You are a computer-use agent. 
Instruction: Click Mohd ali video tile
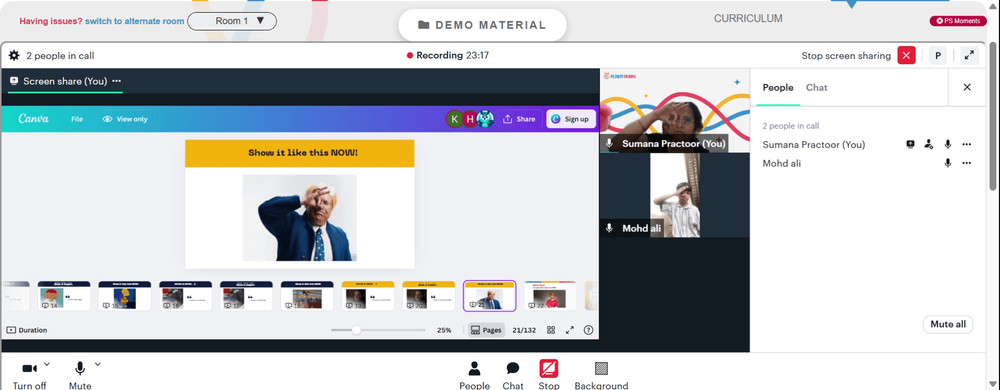tap(674, 195)
